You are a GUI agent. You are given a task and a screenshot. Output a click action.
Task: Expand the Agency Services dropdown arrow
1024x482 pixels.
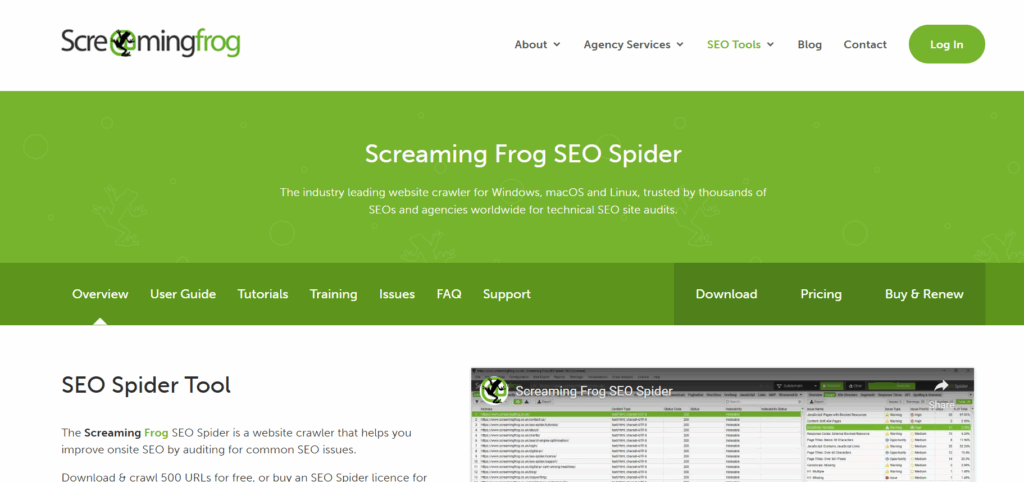680,44
